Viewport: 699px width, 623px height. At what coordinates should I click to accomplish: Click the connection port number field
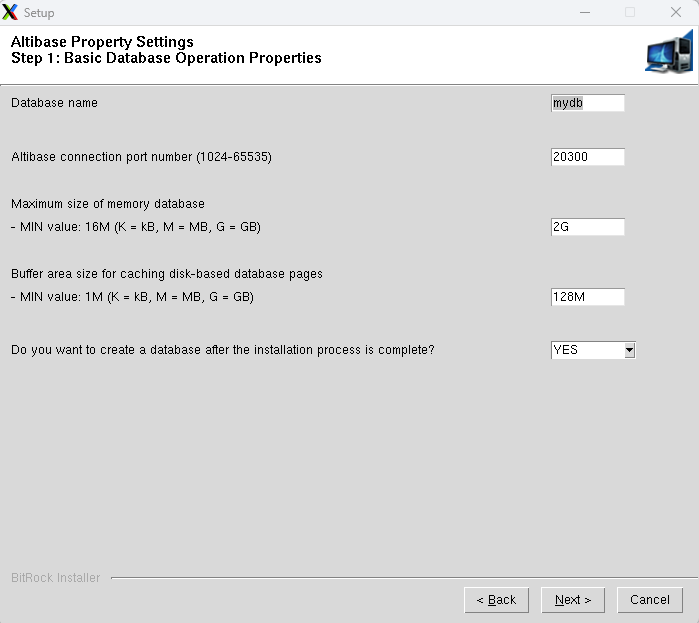click(x=587, y=157)
